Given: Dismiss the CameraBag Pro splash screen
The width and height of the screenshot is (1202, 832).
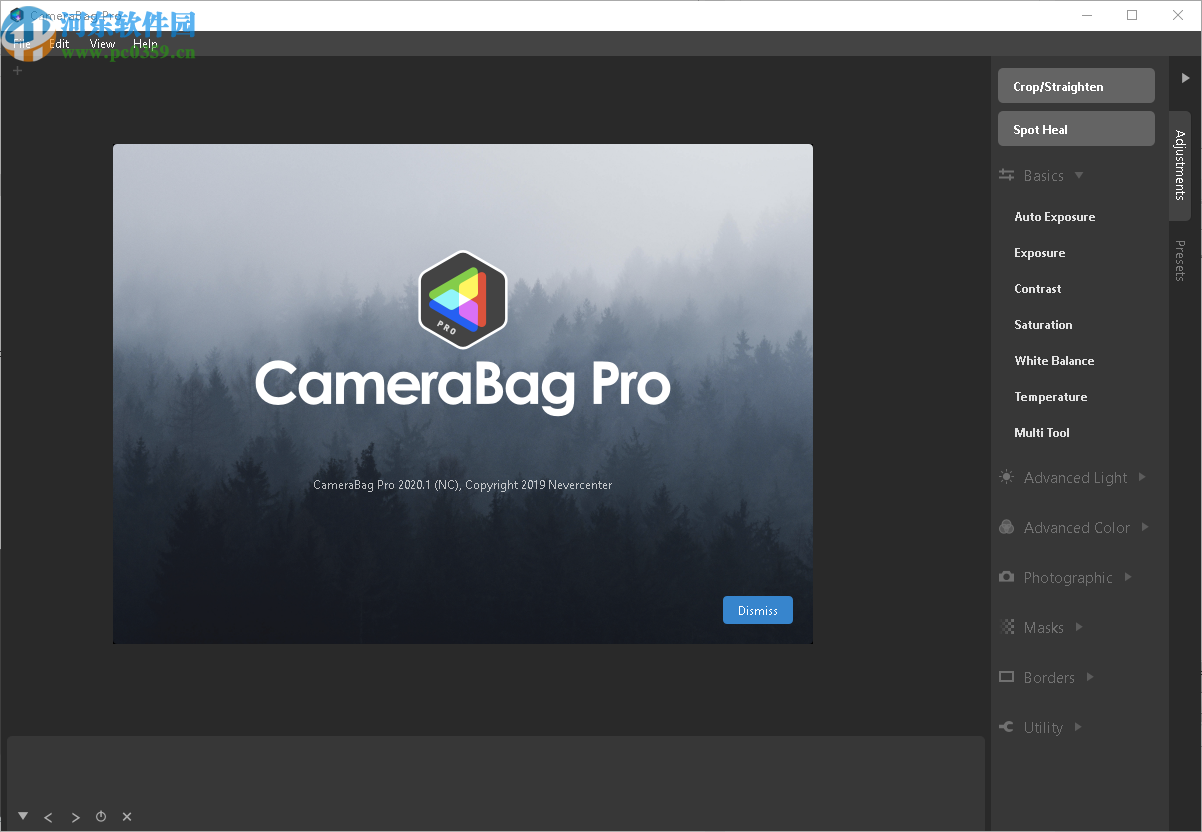Looking at the screenshot, I should coord(757,609).
